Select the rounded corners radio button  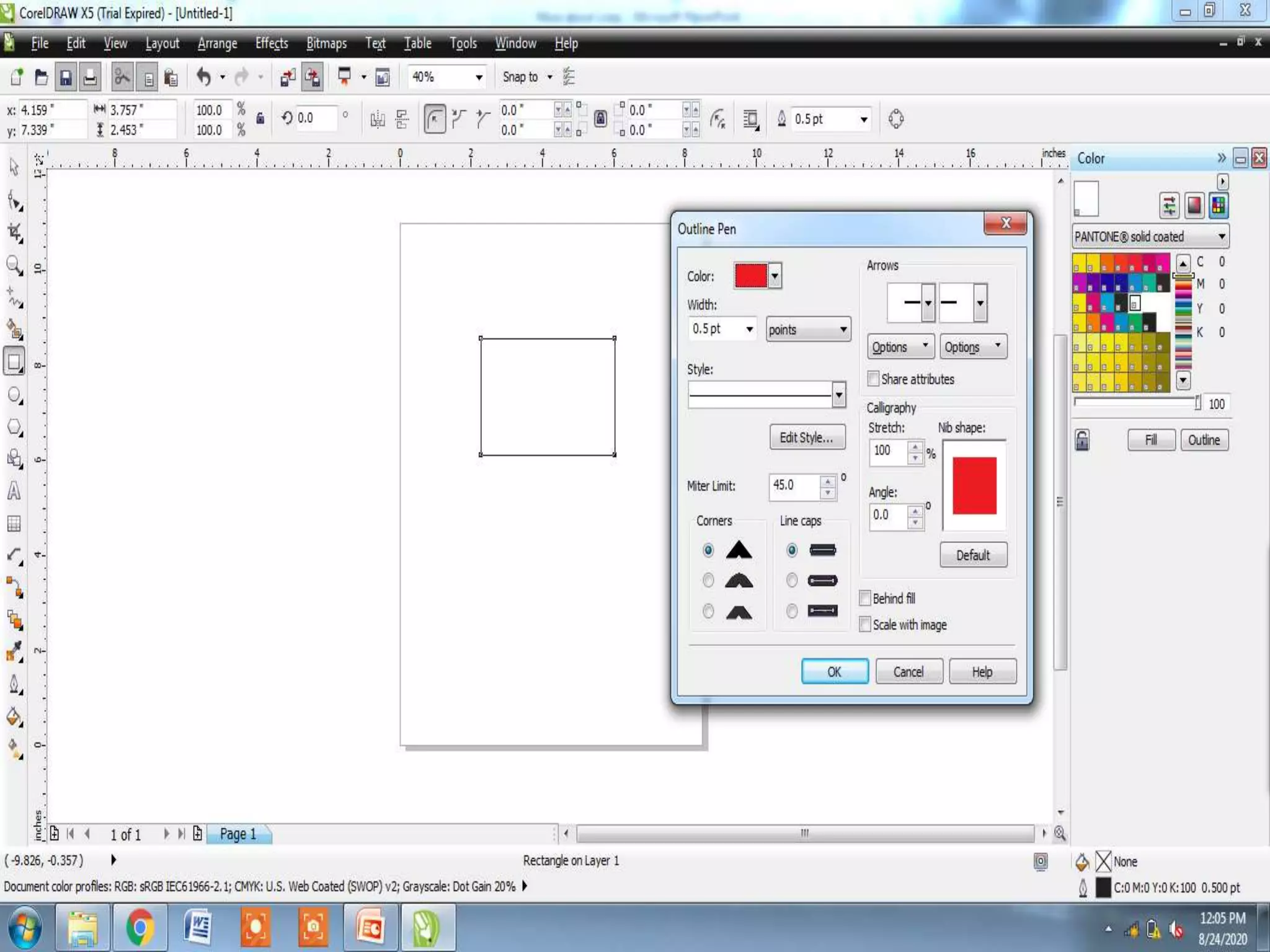click(x=708, y=581)
